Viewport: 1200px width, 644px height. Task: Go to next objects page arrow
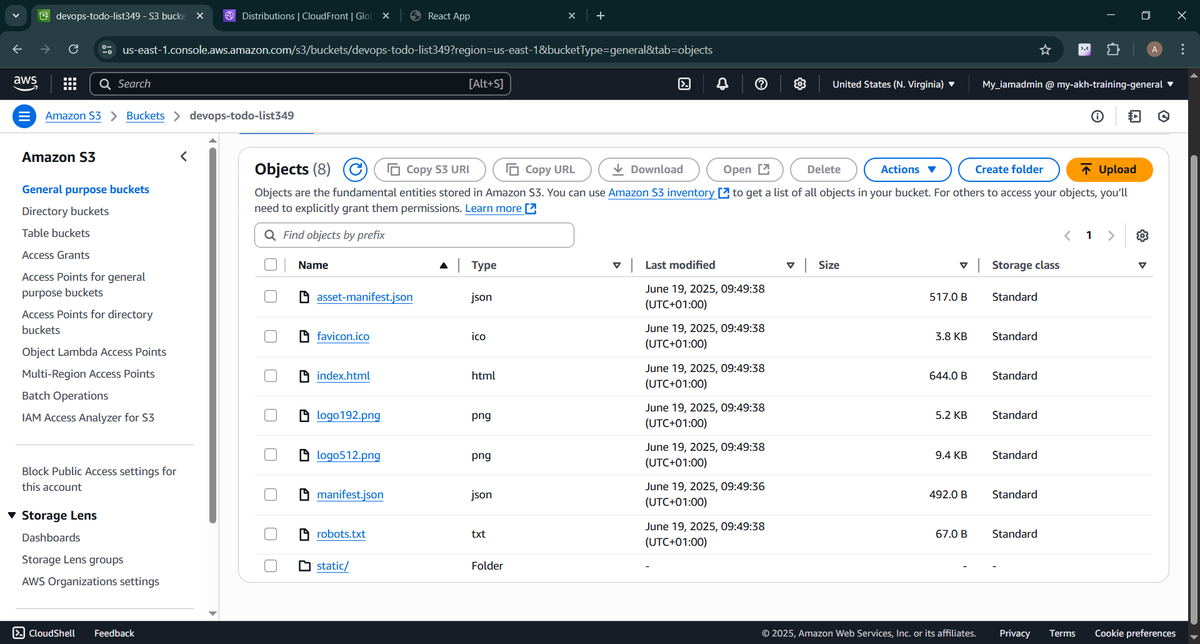tap(1111, 236)
